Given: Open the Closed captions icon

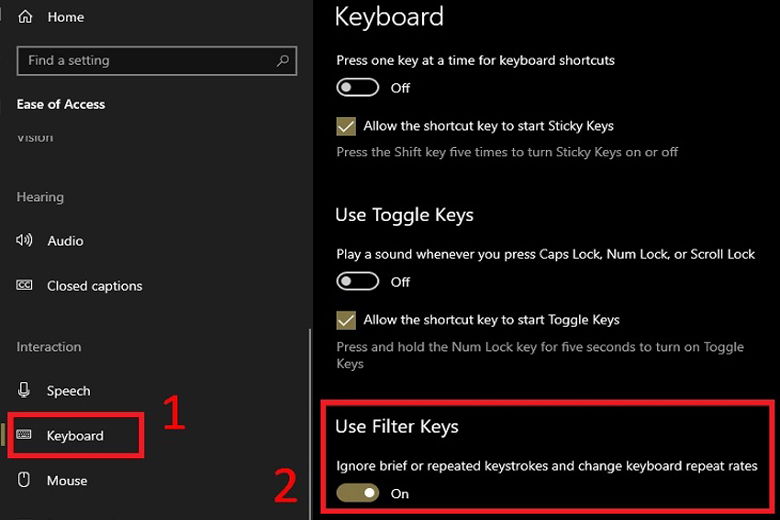Looking at the screenshot, I should (25, 286).
